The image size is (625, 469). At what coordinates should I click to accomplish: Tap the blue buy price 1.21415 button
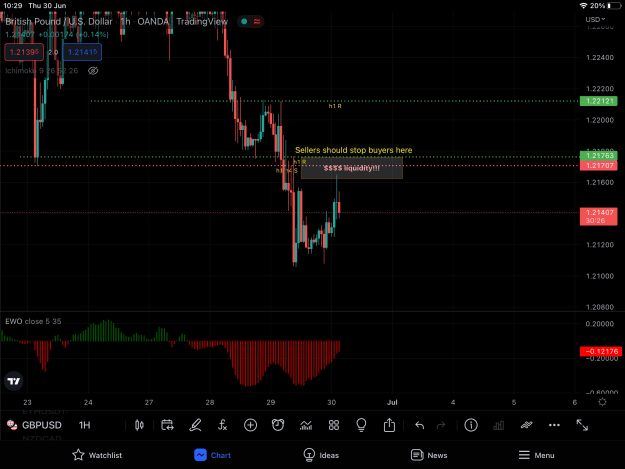[x=82, y=52]
